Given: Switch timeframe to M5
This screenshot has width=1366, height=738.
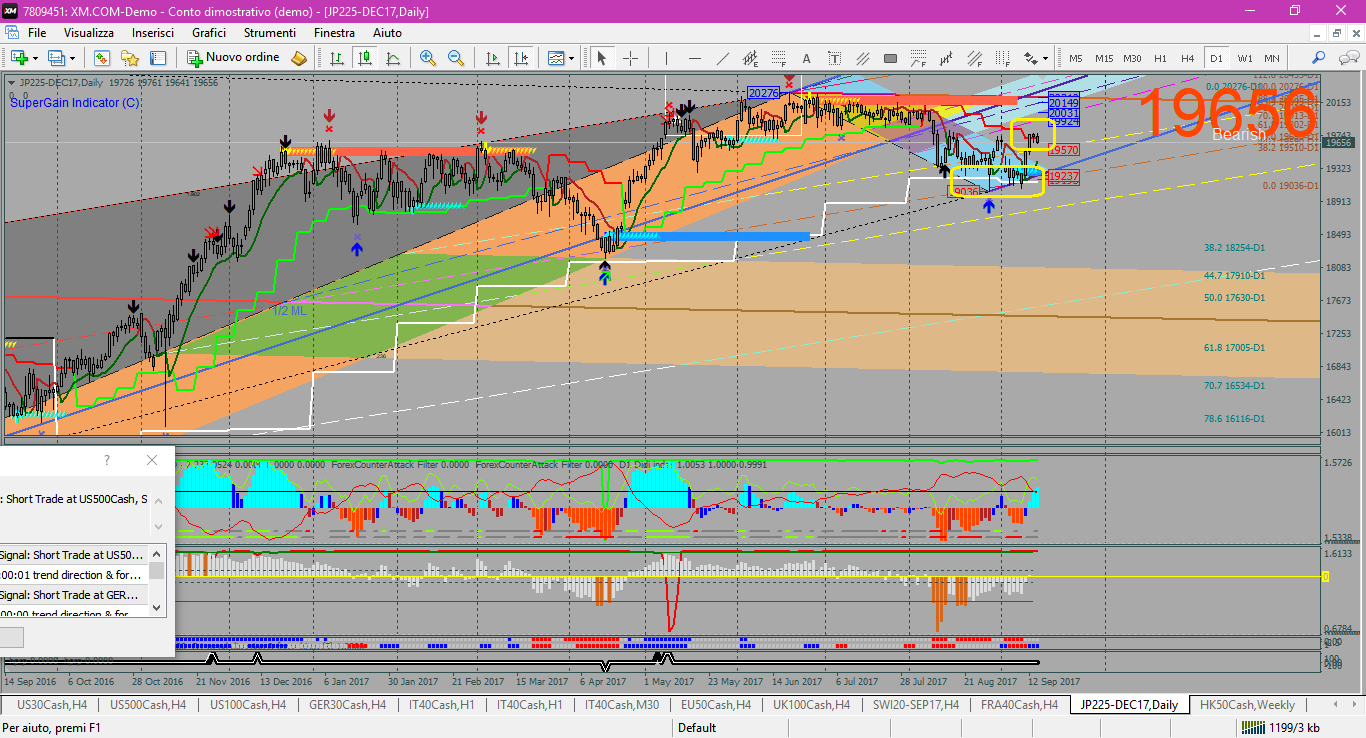Looking at the screenshot, I should pyautogui.click(x=1076, y=58).
